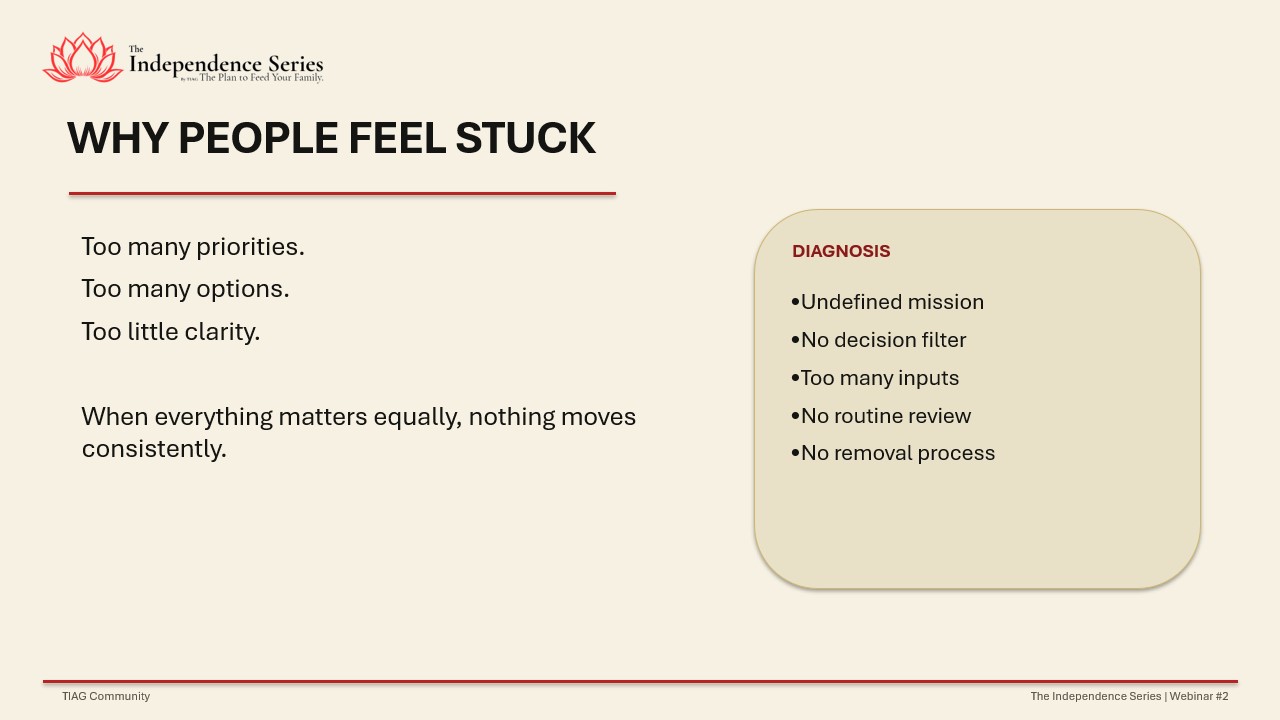The height and width of the screenshot is (720, 1280).
Task: Click the 'Too little clarity.' line
Action: click(x=171, y=332)
